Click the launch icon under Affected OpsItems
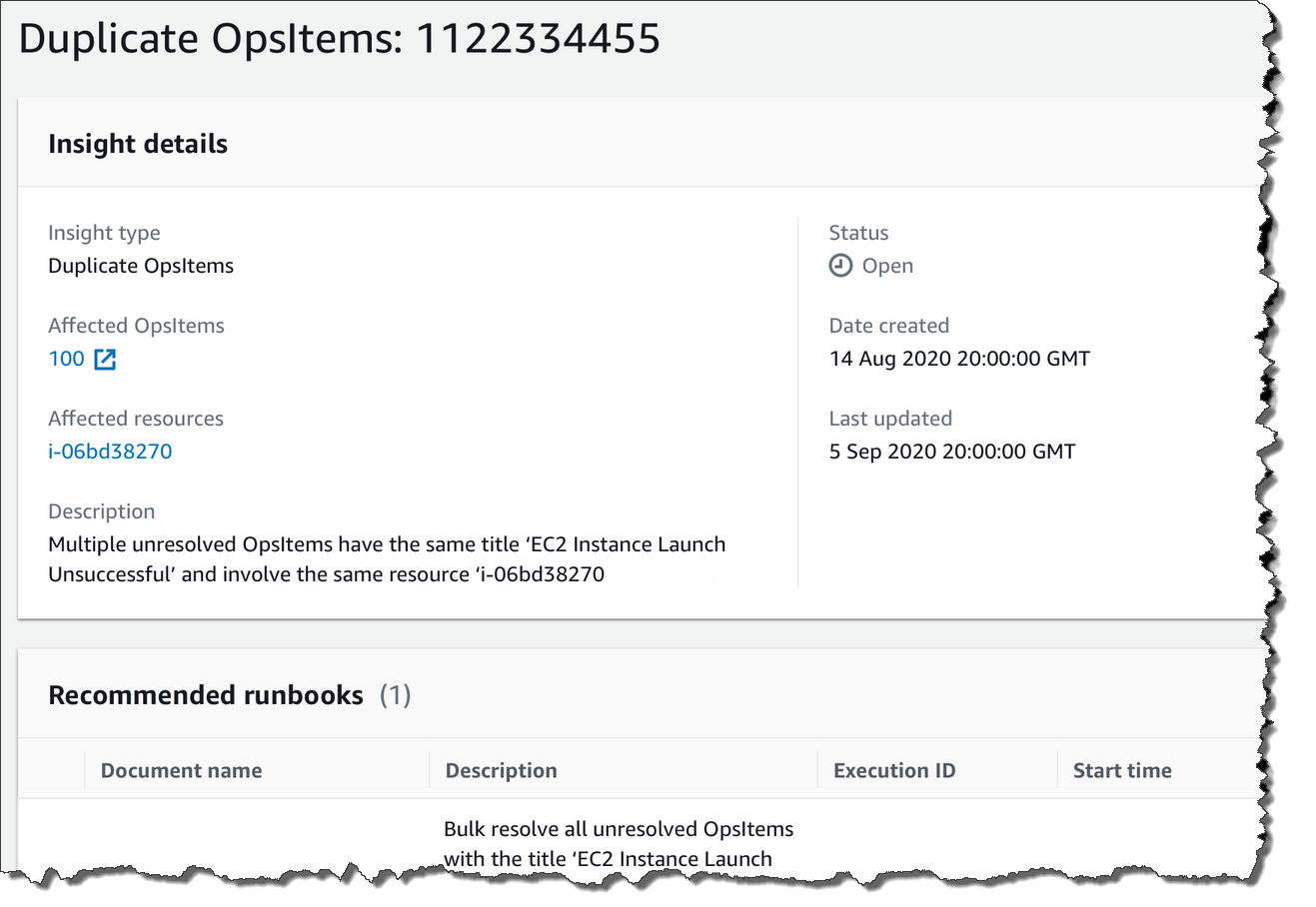This screenshot has width=1316, height=907. tap(104, 358)
